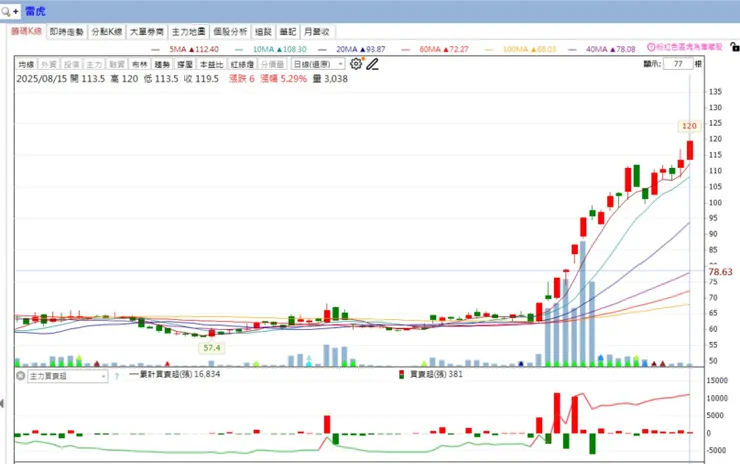Click the pink info circle icon
The width and height of the screenshot is (740, 464).
651,47
